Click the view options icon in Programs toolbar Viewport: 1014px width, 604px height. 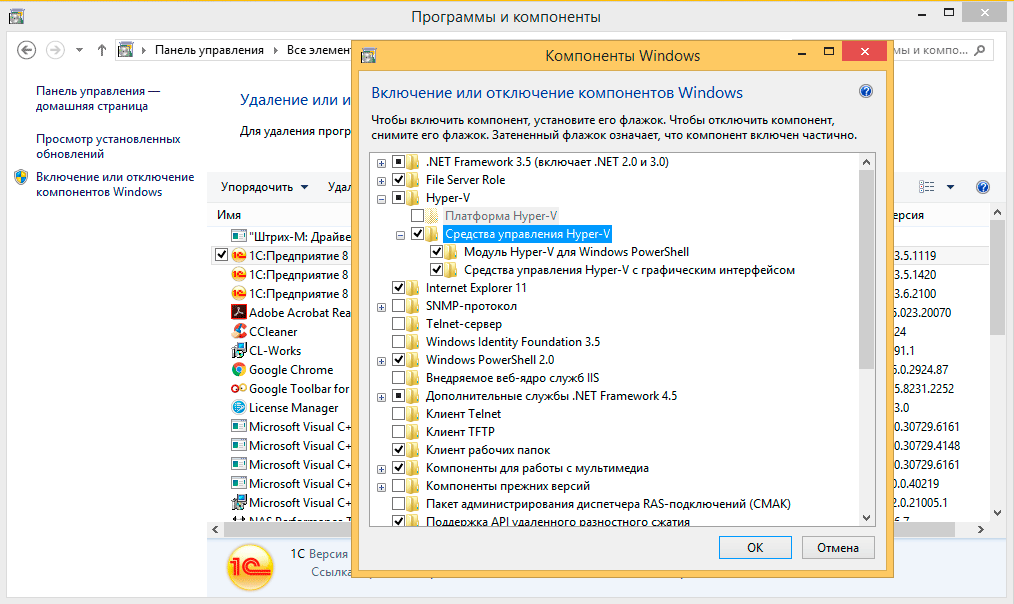(x=926, y=187)
